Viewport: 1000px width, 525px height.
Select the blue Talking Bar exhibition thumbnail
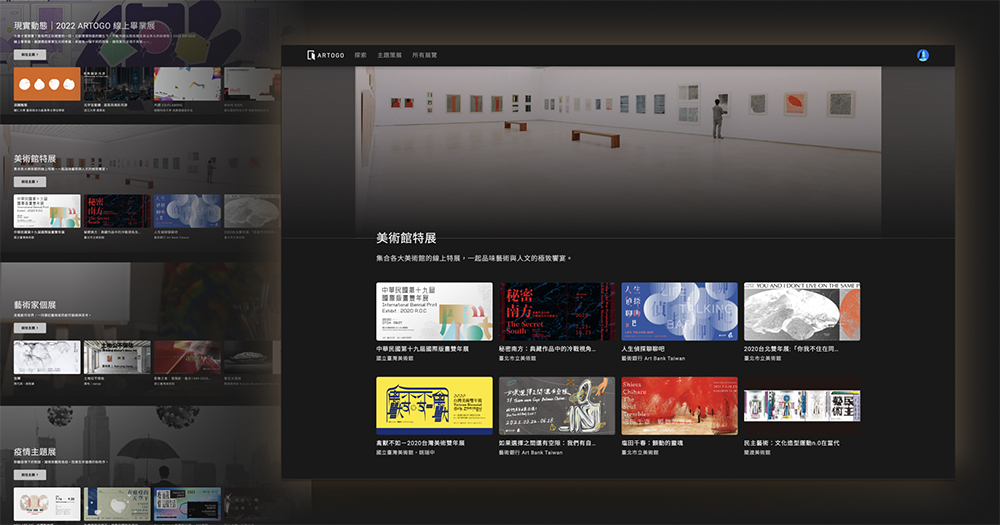[x=679, y=311]
